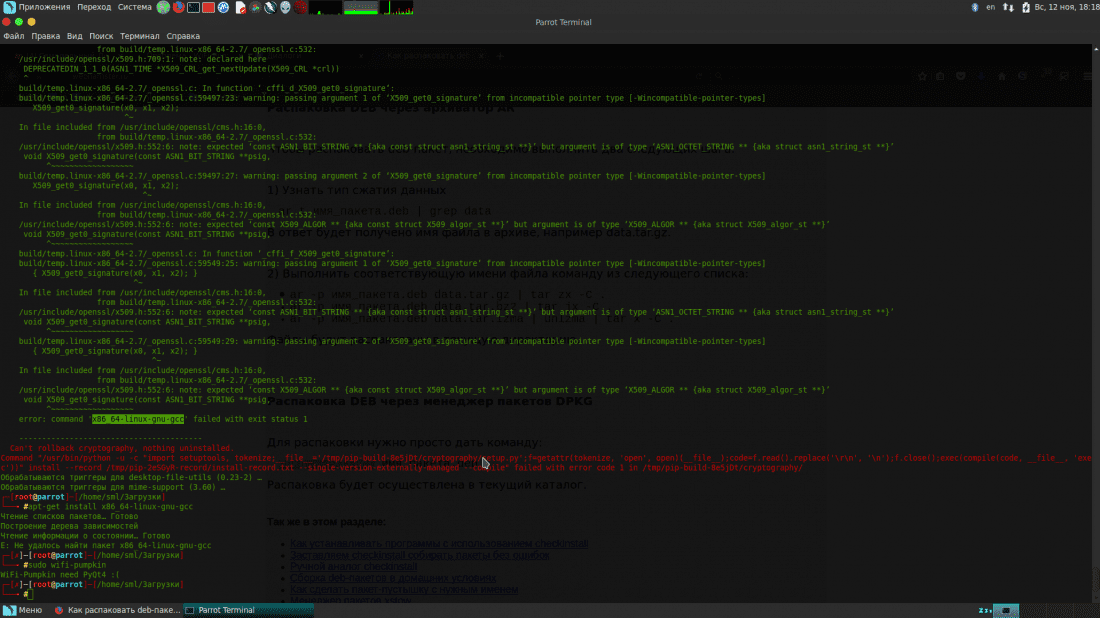Open the Терминал menu

(140, 36)
